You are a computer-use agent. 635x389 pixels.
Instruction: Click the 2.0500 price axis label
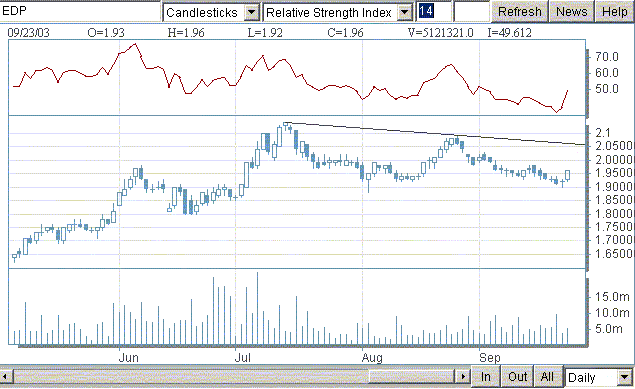point(614,146)
